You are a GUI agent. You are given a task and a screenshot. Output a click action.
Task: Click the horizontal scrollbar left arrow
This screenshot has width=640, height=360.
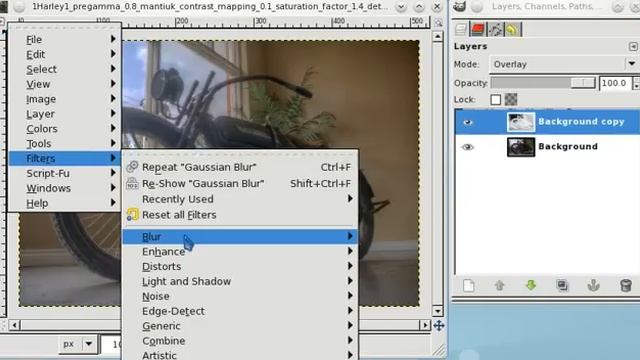[14, 325]
